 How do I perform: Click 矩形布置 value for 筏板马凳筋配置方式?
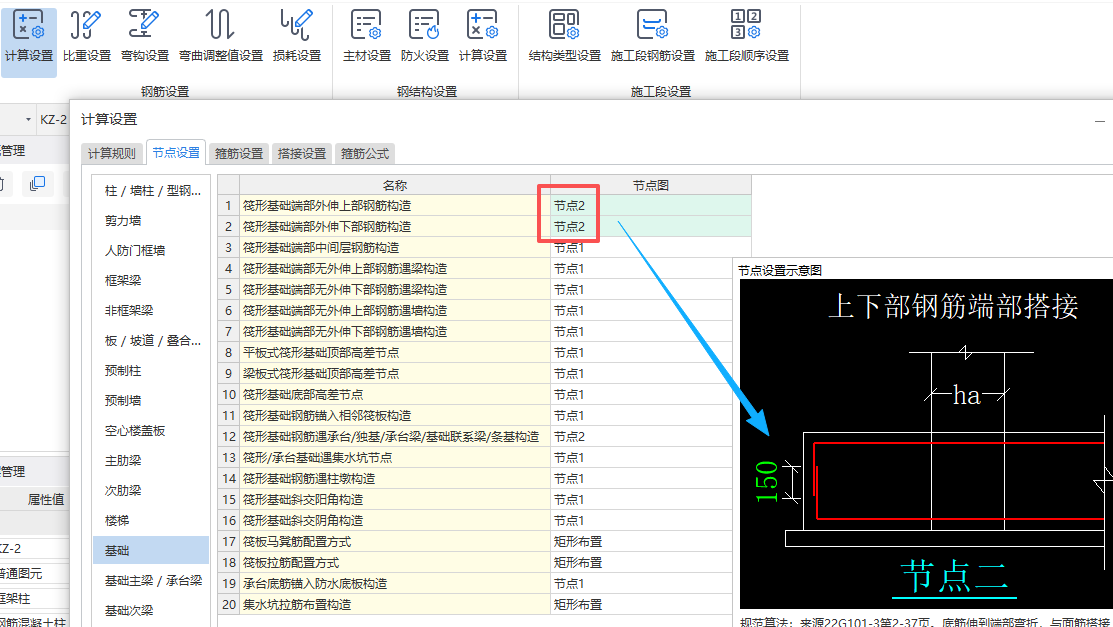[x=641, y=541]
